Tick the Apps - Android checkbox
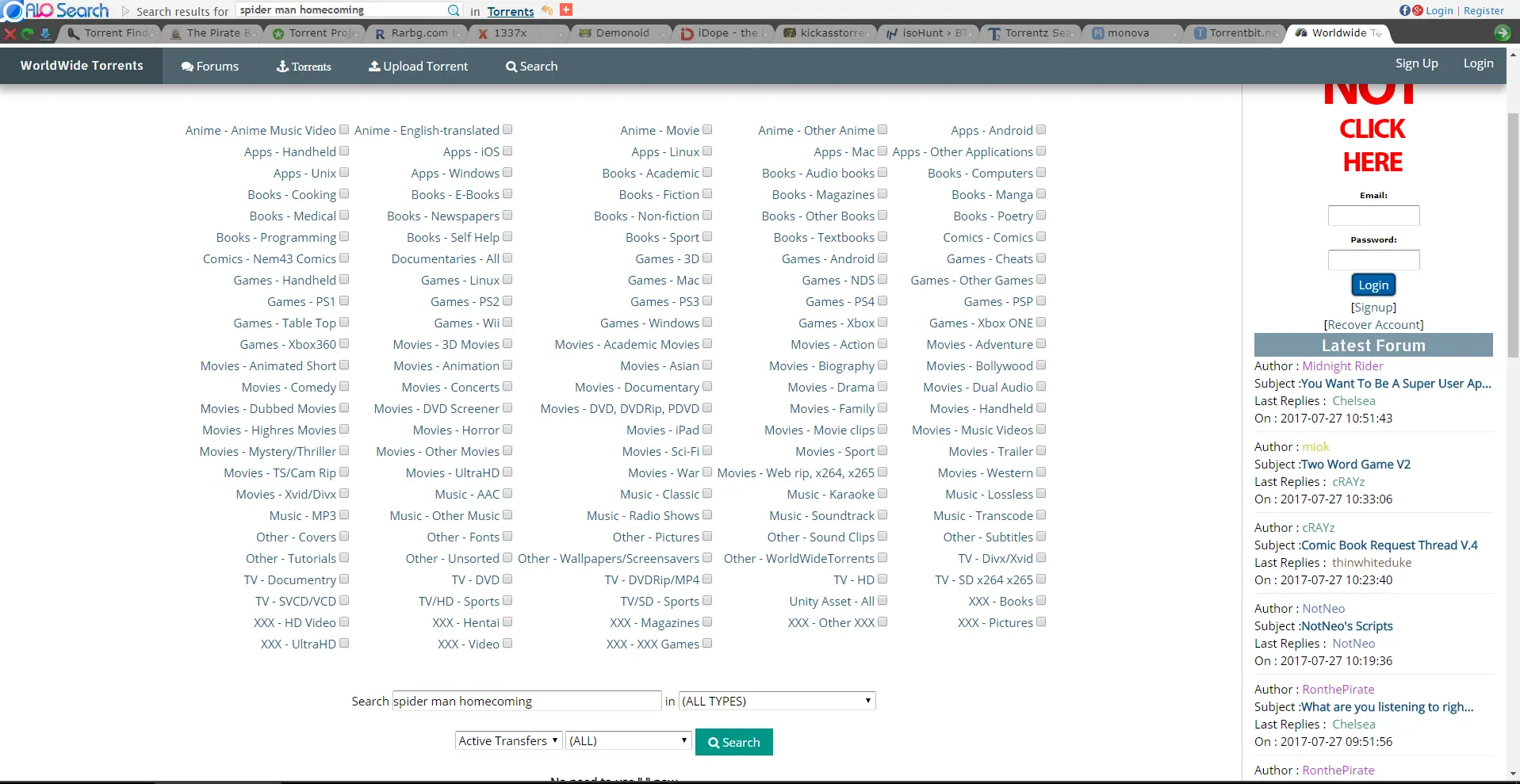1520x784 pixels. pyautogui.click(x=1041, y=129)
